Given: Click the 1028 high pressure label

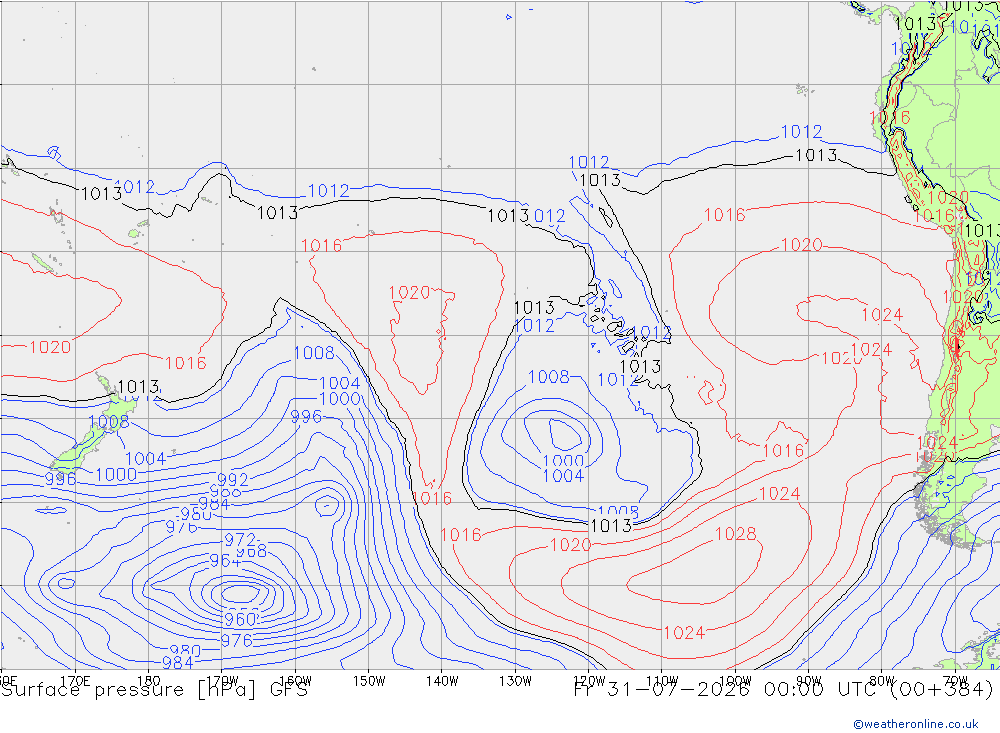Looking at the screenshot, I should (735, 534).
